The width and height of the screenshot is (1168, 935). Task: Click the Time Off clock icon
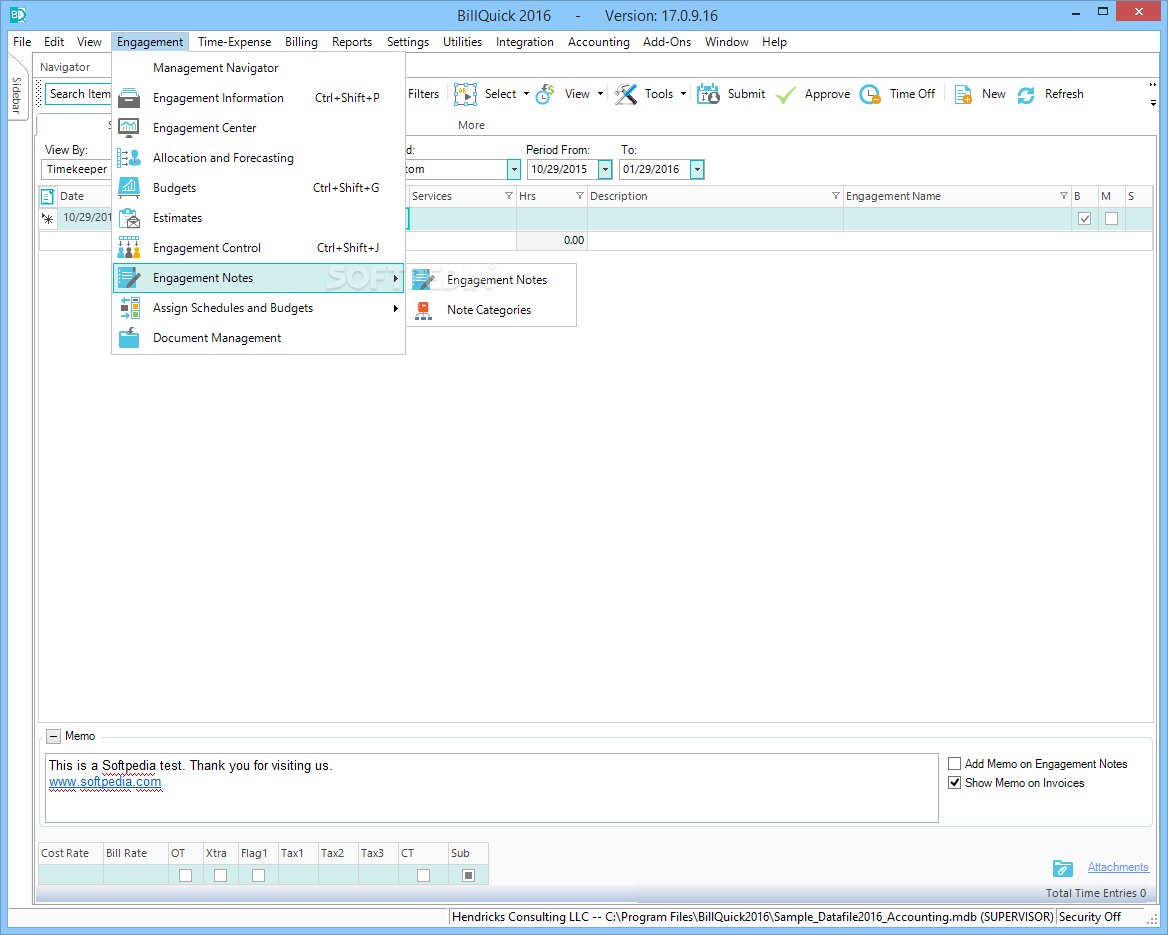pyautogui.click(x=870, y=95)
